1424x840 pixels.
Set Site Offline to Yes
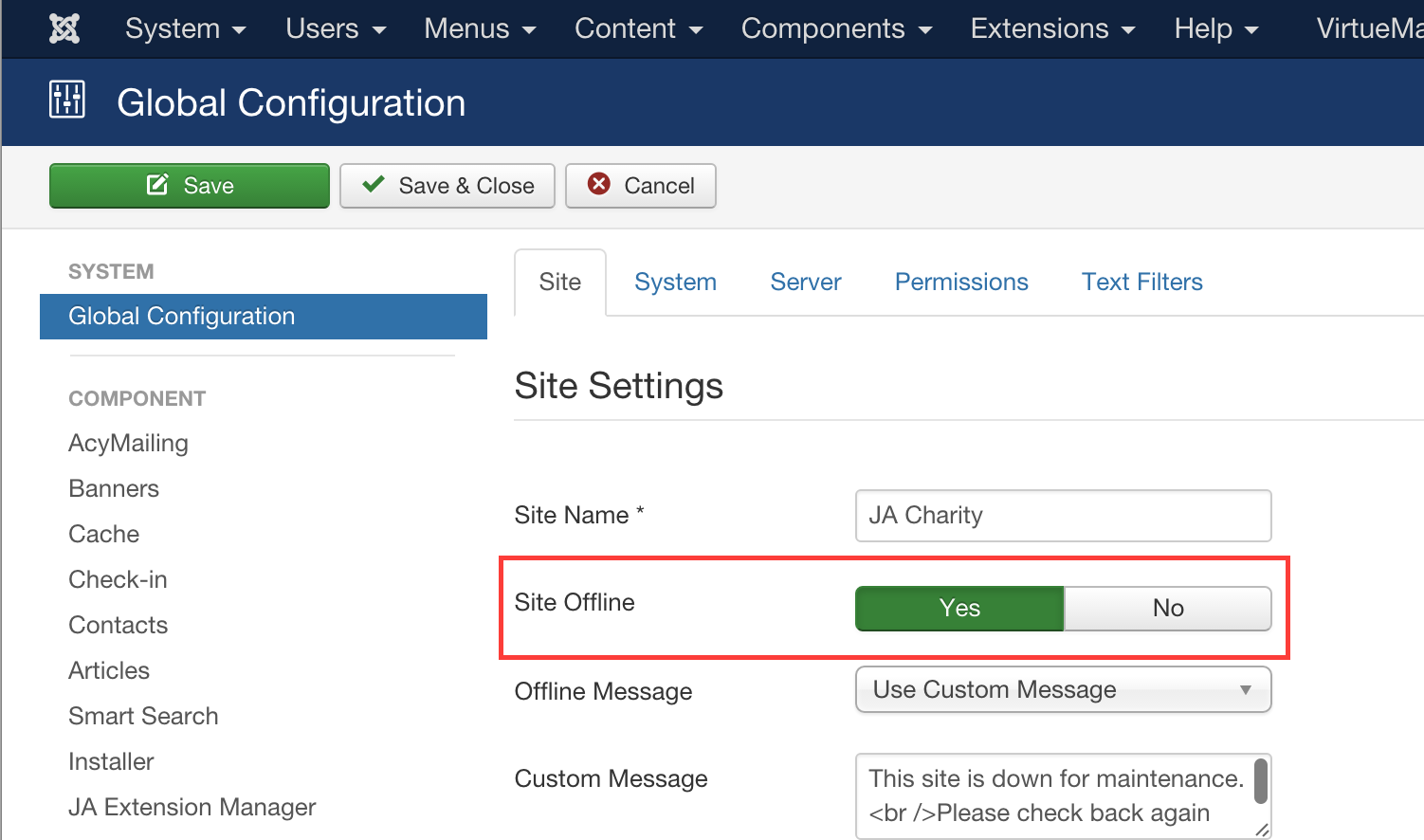959,609
